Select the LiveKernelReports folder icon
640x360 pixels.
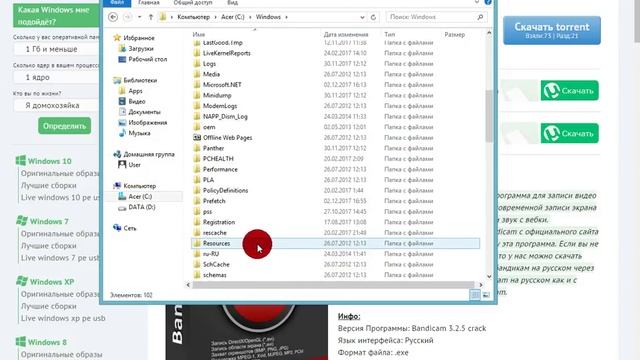click(x=197, y=53)
